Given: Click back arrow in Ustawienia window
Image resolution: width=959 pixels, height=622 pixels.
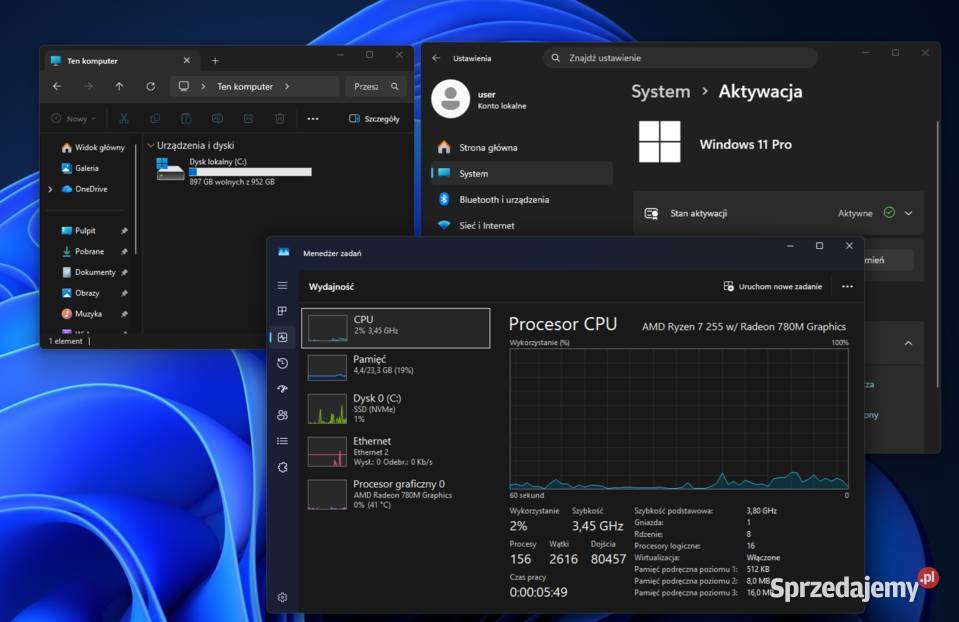Looking at the screenshot, I should [x=436, y=58].
